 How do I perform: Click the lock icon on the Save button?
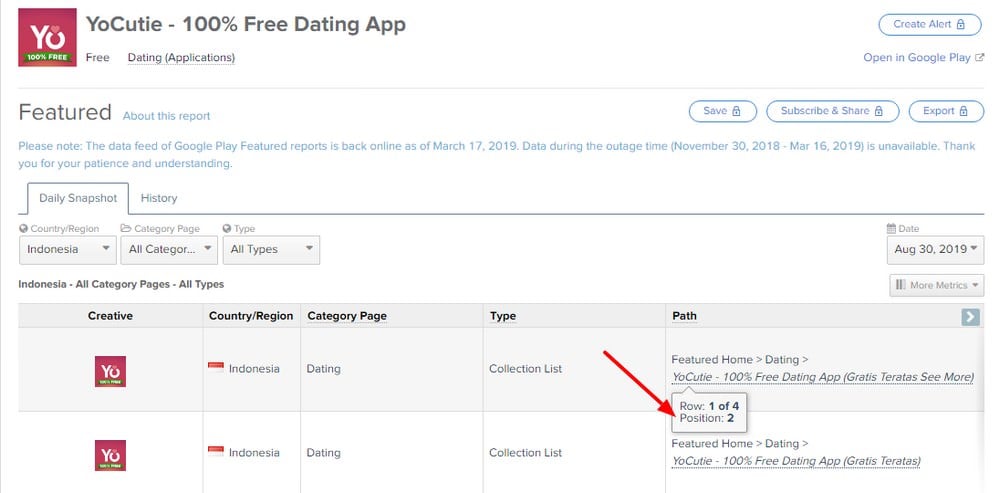coord(737,111)
